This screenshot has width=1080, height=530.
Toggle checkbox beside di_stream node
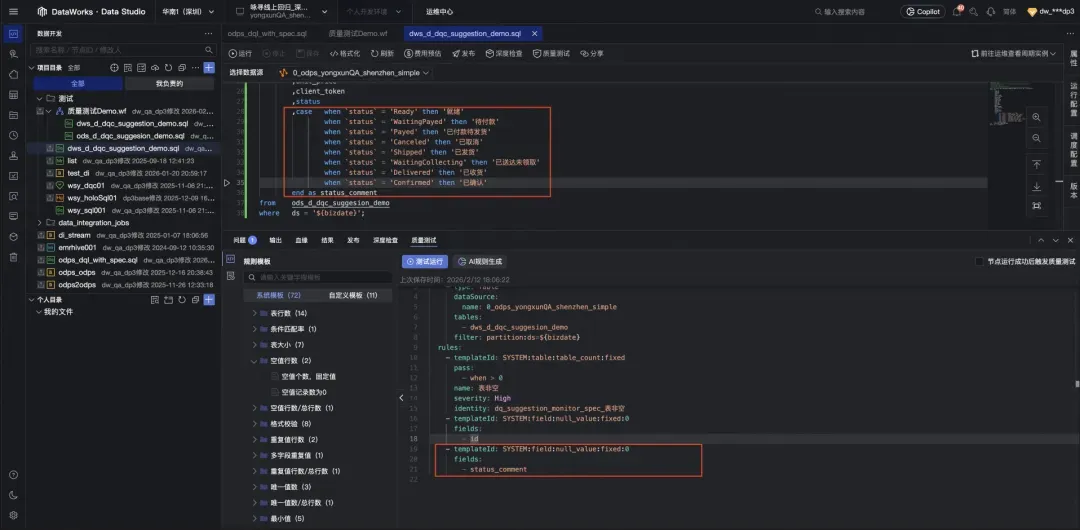[x=41, y=235]
